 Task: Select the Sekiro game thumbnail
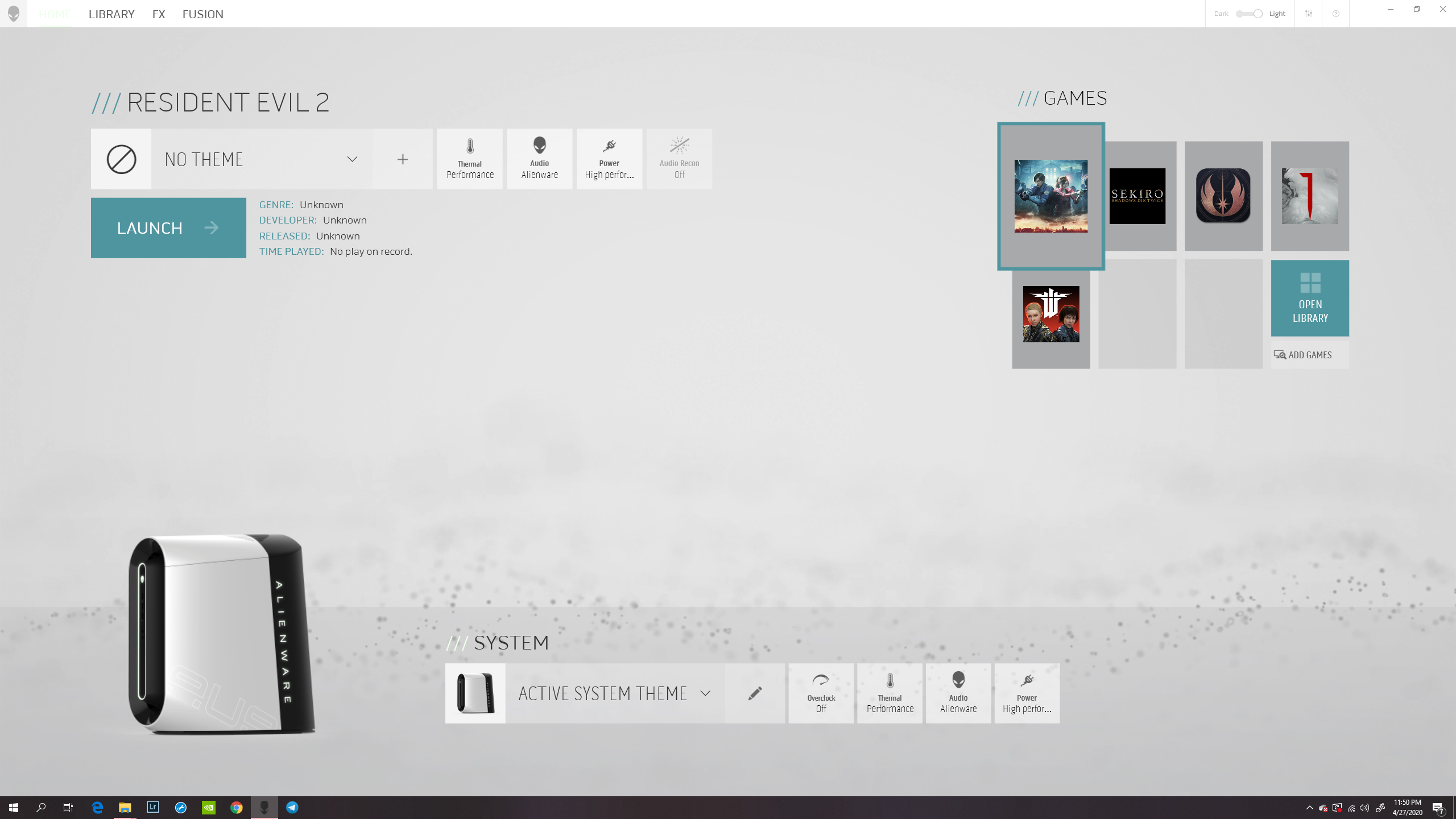pyautogui.click(x=1137, y=196)
